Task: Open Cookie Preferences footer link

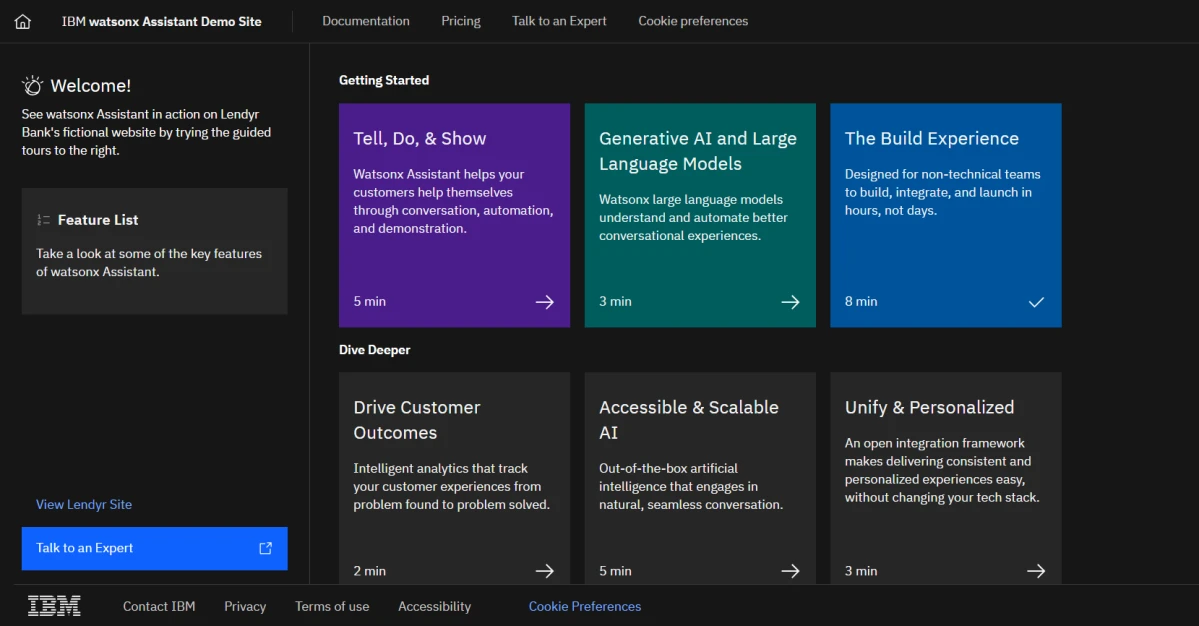Action: [x=585, y=606]
